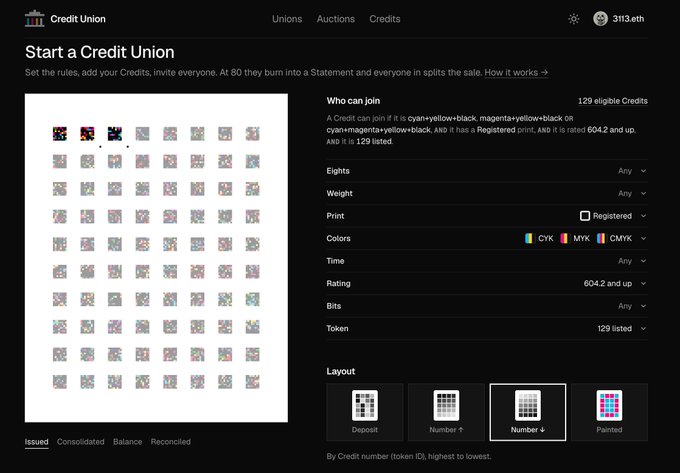680x473 pixels.
Task: Click the first highlighted Credit thumbnail
Action: pos(60,134)
